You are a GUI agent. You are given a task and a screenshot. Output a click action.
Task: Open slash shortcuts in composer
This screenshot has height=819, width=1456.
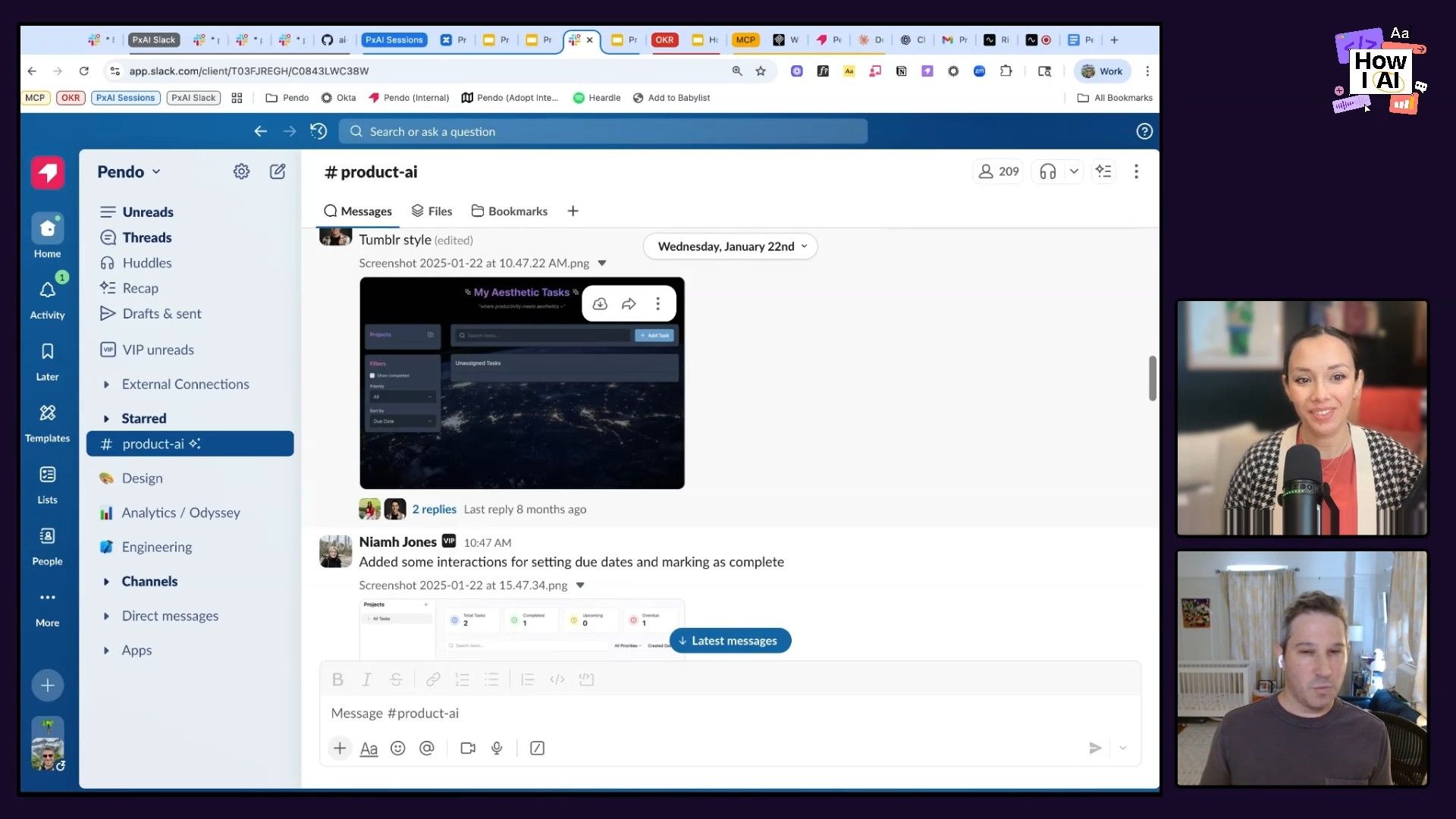coord(537,748)
